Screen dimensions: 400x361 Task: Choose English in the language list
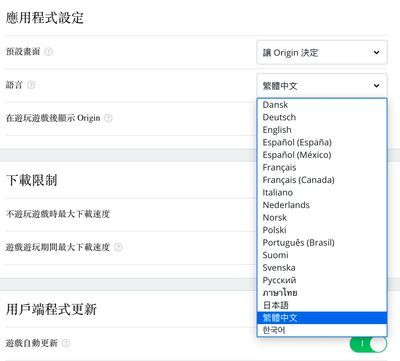click(322, 130)
